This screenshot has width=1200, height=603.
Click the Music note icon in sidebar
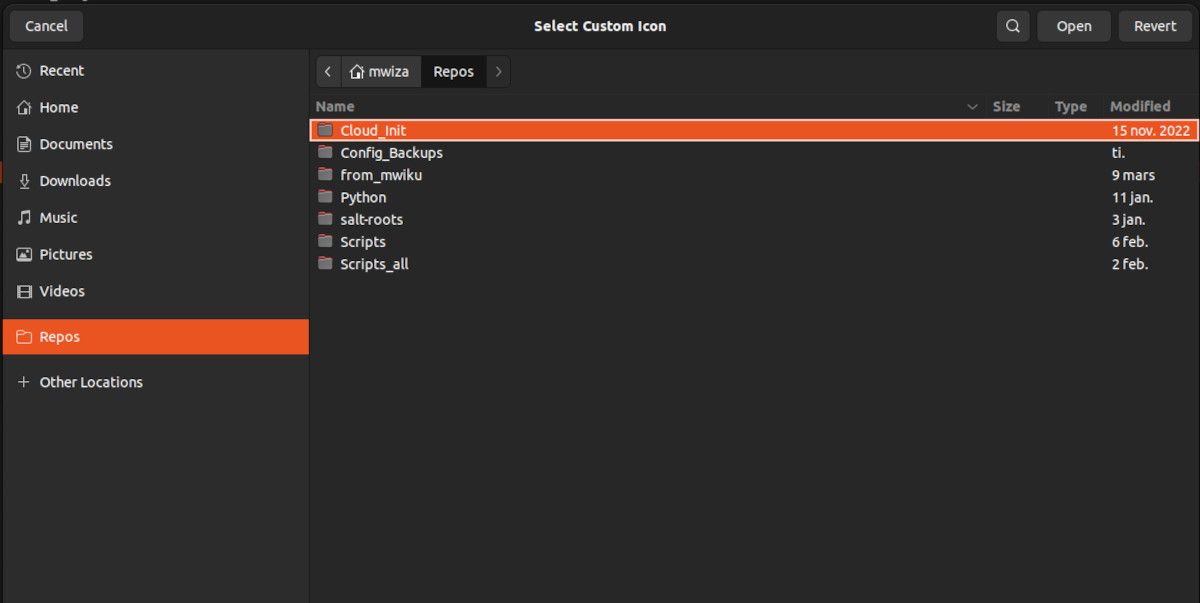tap(24, 217)
